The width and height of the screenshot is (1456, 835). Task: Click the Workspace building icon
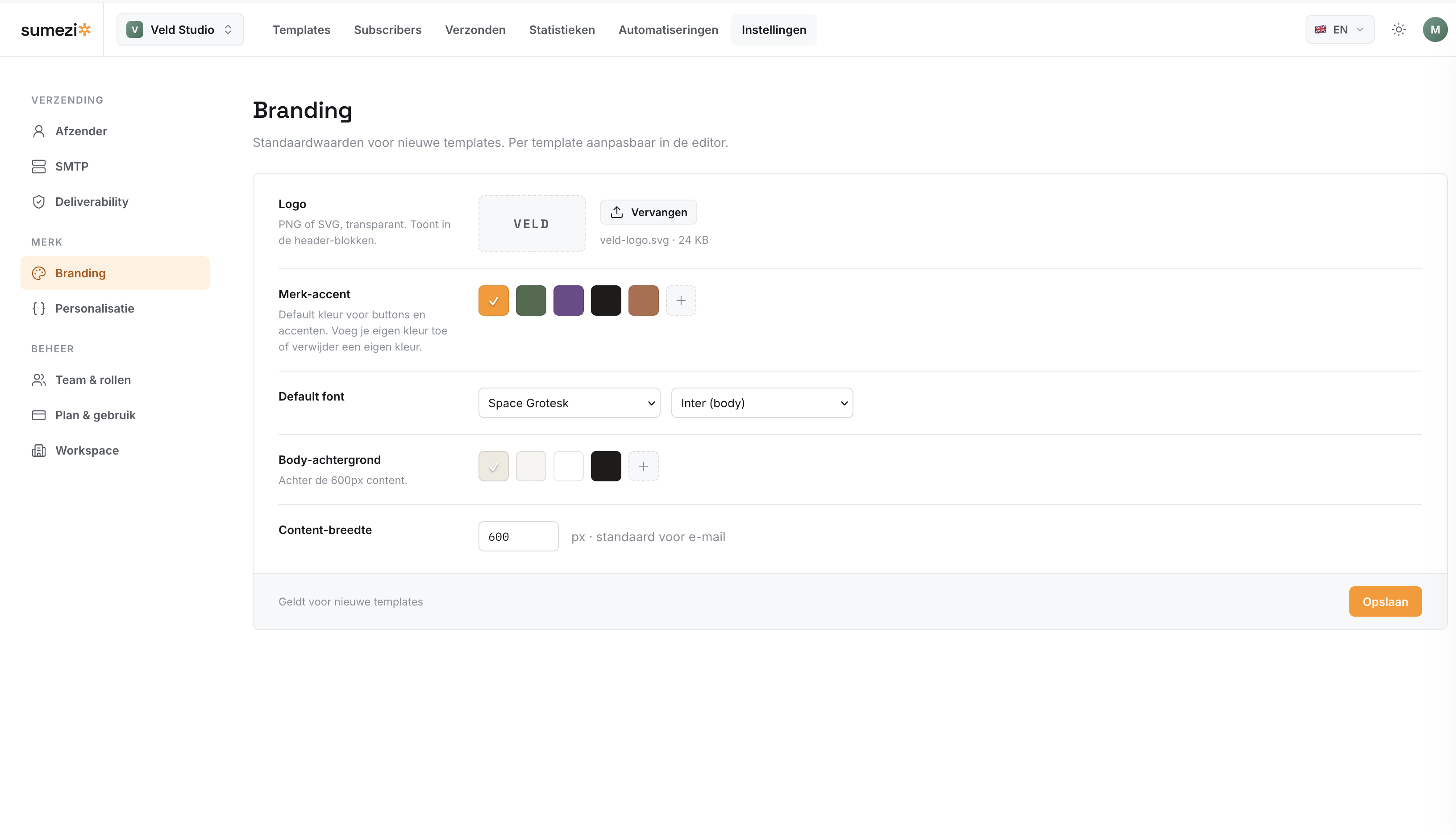pyautogui.click(x=38, y=451)
